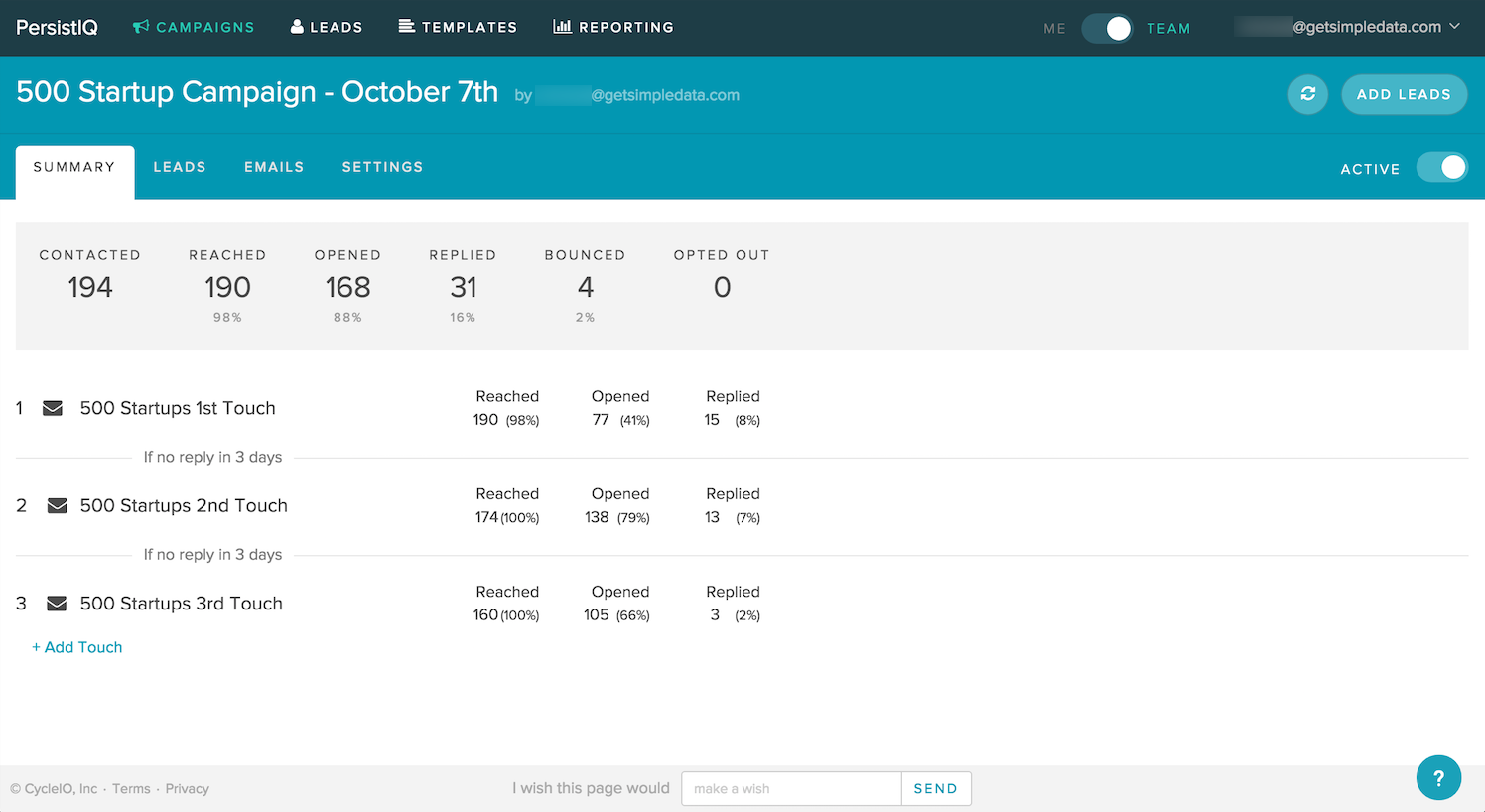Click the Leads person icon in navbar
1485x812 pixels.
pos(297,27)
